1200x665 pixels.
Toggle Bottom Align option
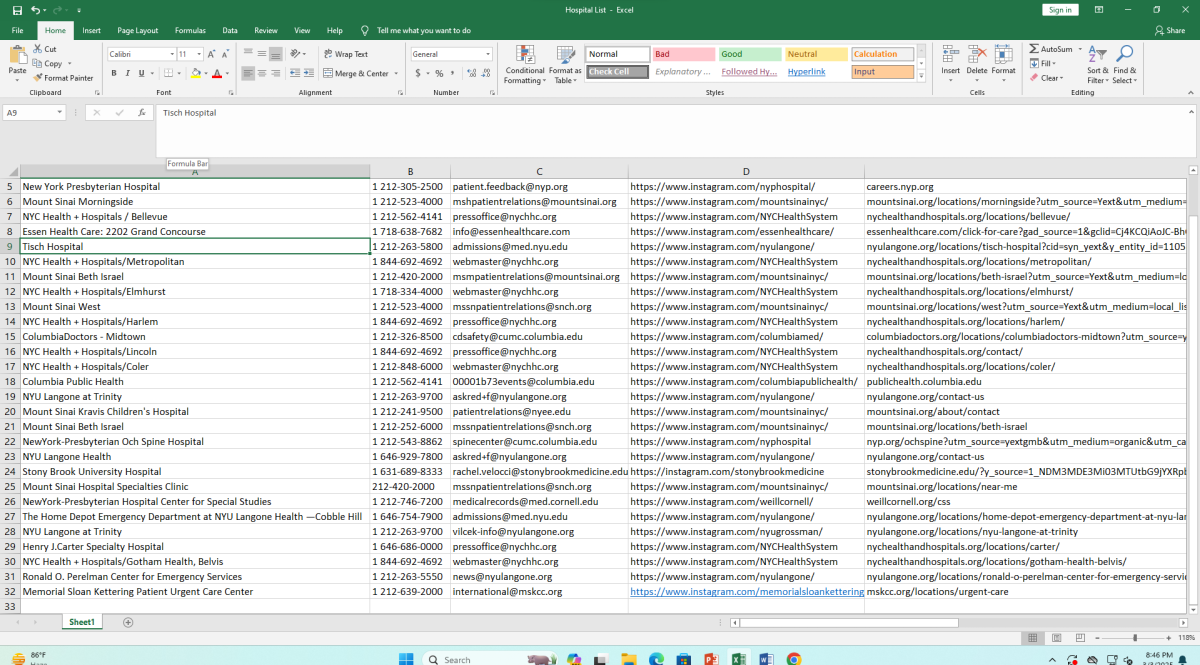(x=276, y=54)
